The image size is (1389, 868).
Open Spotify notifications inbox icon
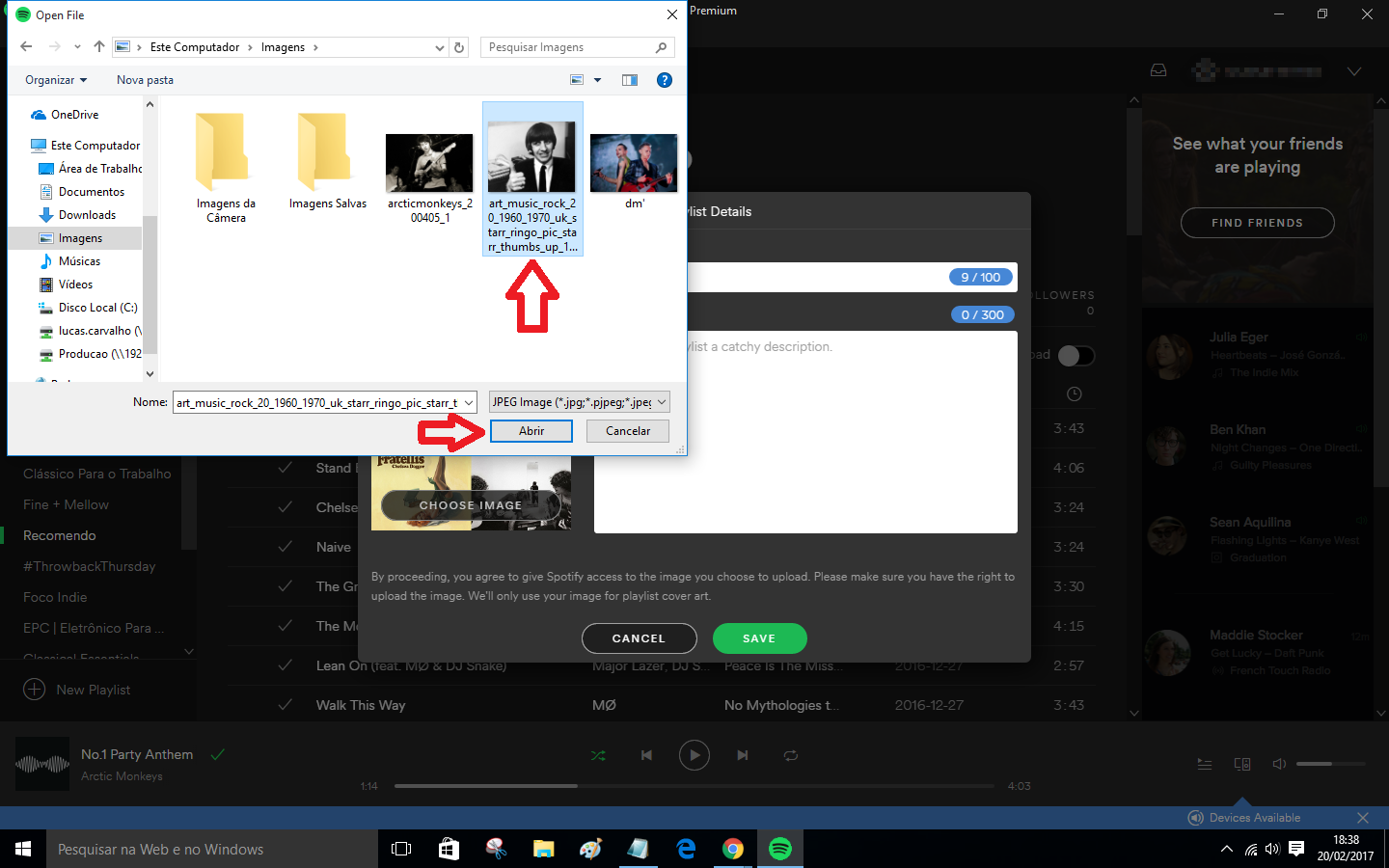tap(1158, 71)
